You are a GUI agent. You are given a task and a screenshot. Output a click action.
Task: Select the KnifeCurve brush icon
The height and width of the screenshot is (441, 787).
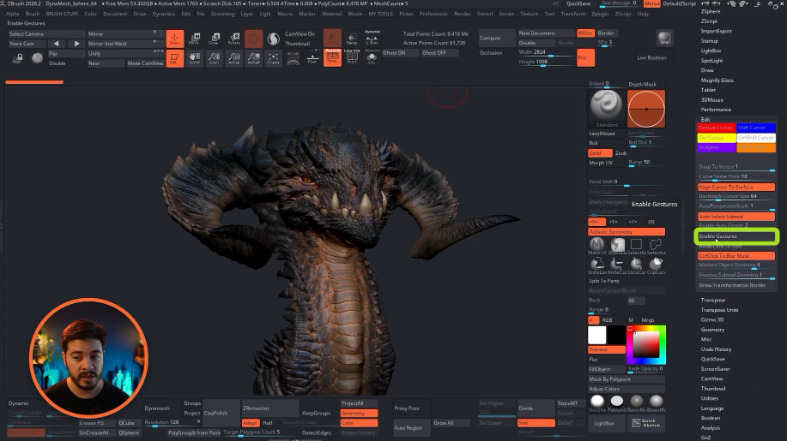[617, 265]
